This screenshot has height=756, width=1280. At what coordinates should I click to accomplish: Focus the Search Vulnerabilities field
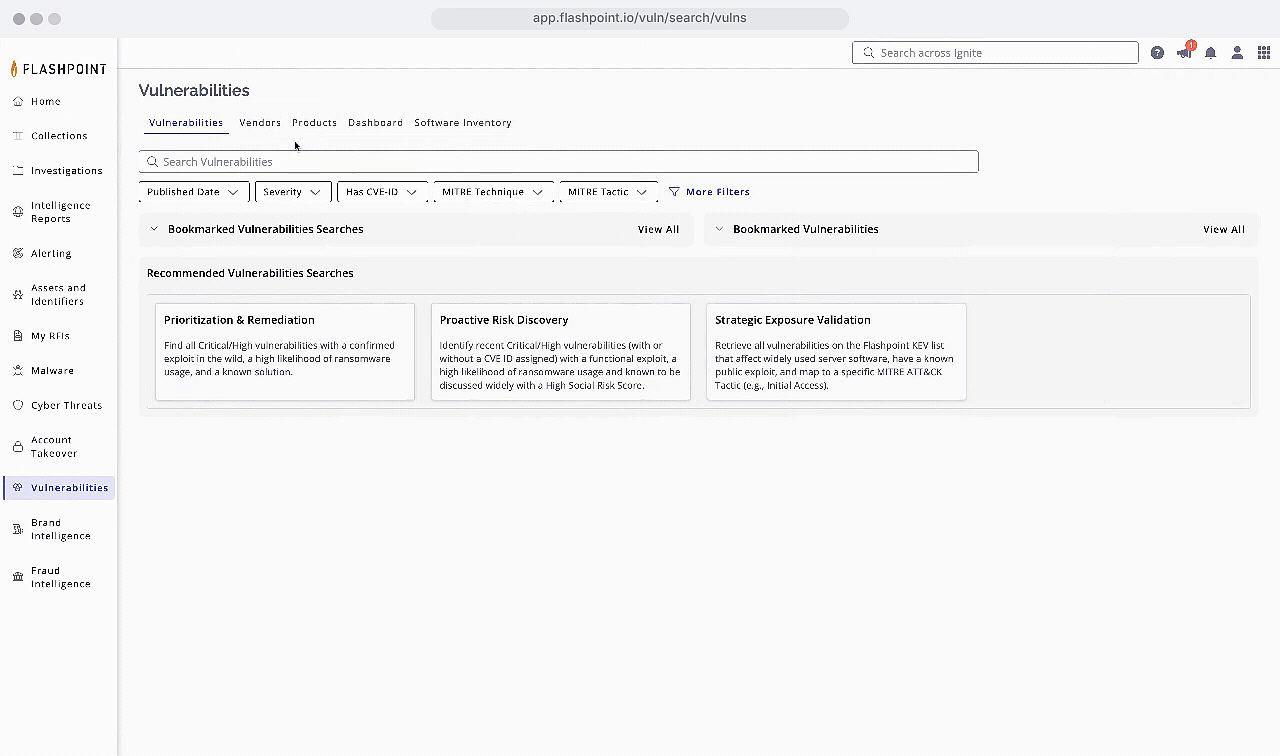click(x=558, y=162)
